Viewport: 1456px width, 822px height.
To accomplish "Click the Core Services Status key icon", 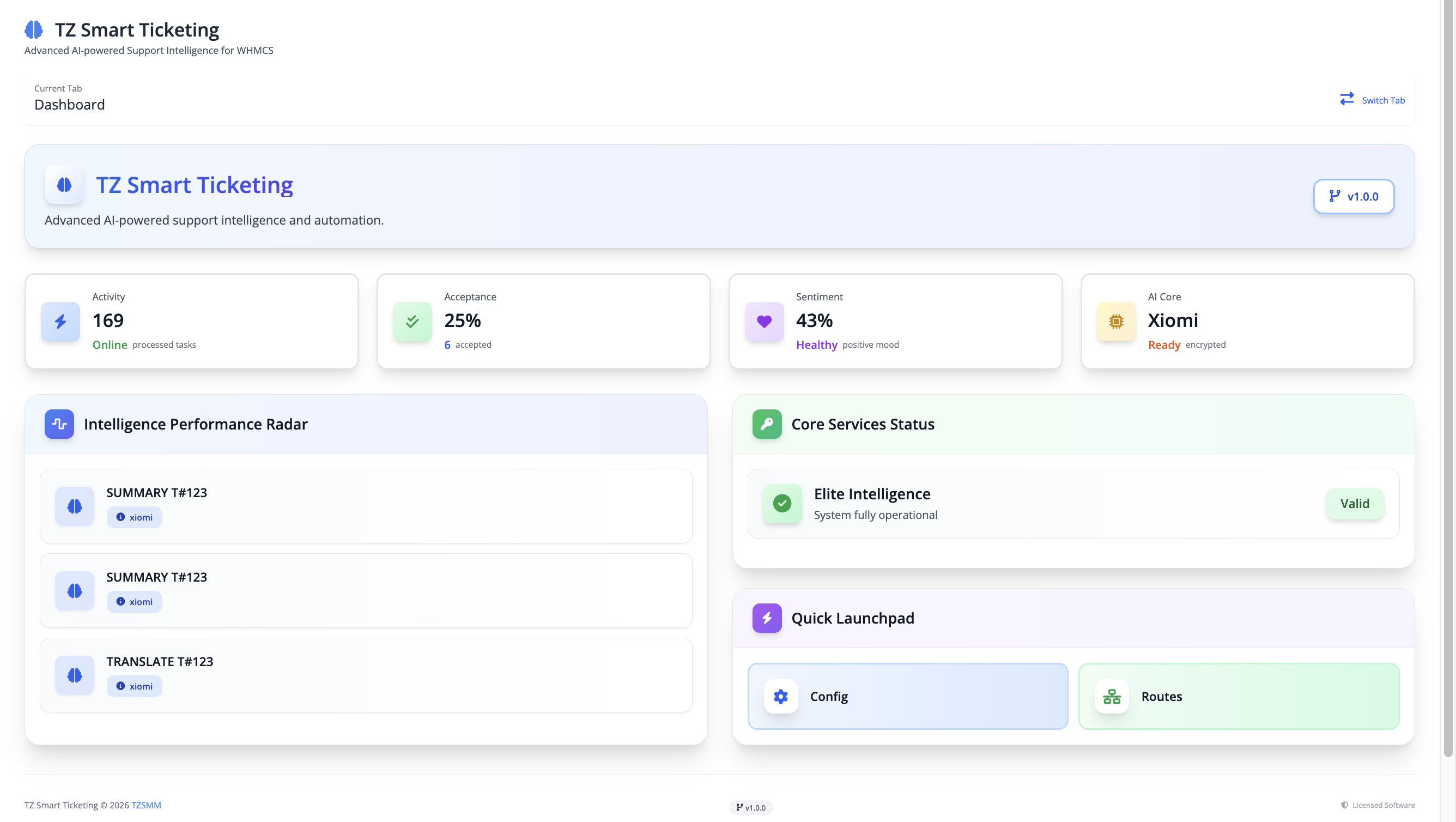I will (x=767, y=424).
